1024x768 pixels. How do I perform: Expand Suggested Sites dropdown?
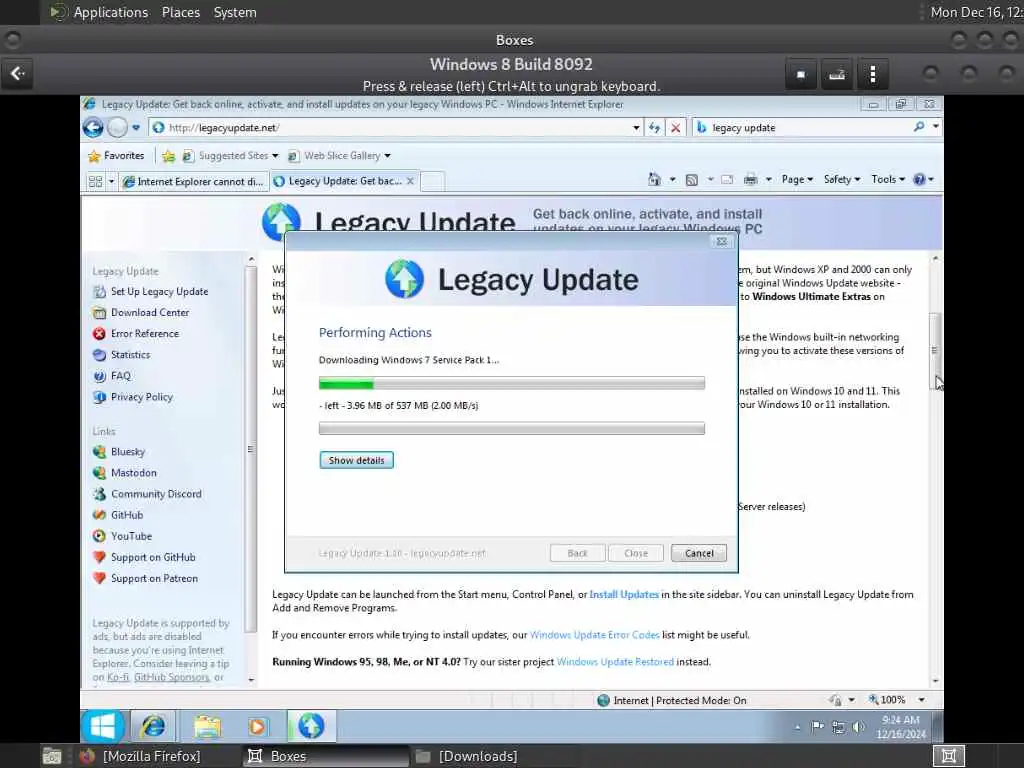coord(275,155)
